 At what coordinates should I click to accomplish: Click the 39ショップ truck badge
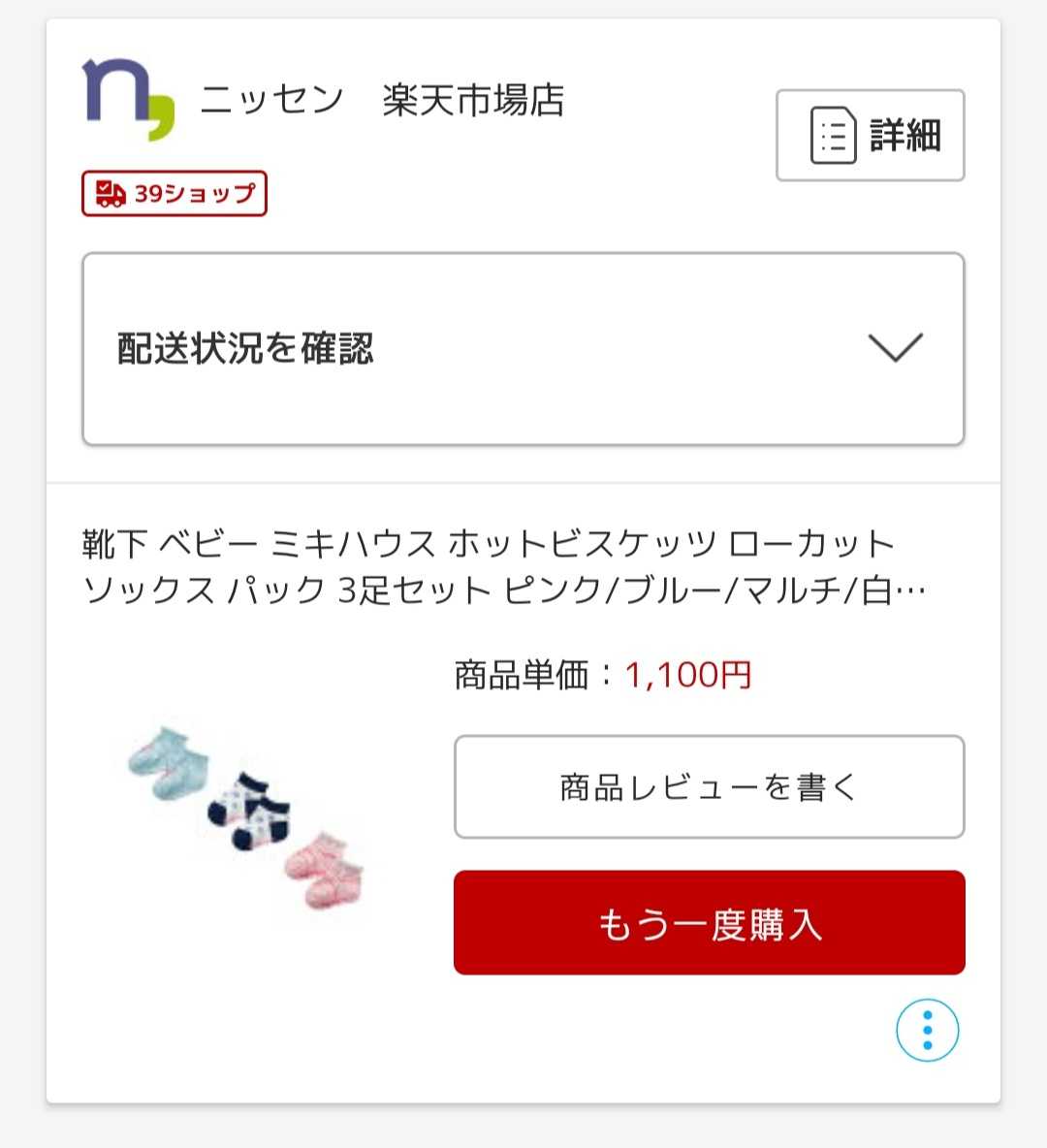[174, 193]
